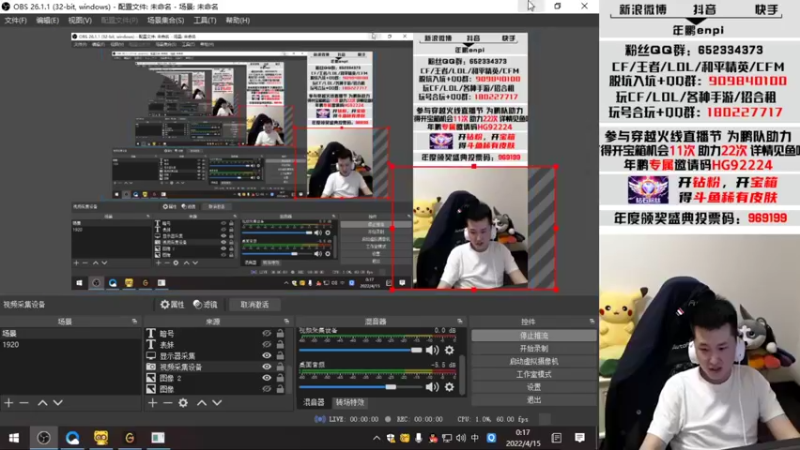
Task: Show the bottom 图像 source
Action: (x=267, y=389)
